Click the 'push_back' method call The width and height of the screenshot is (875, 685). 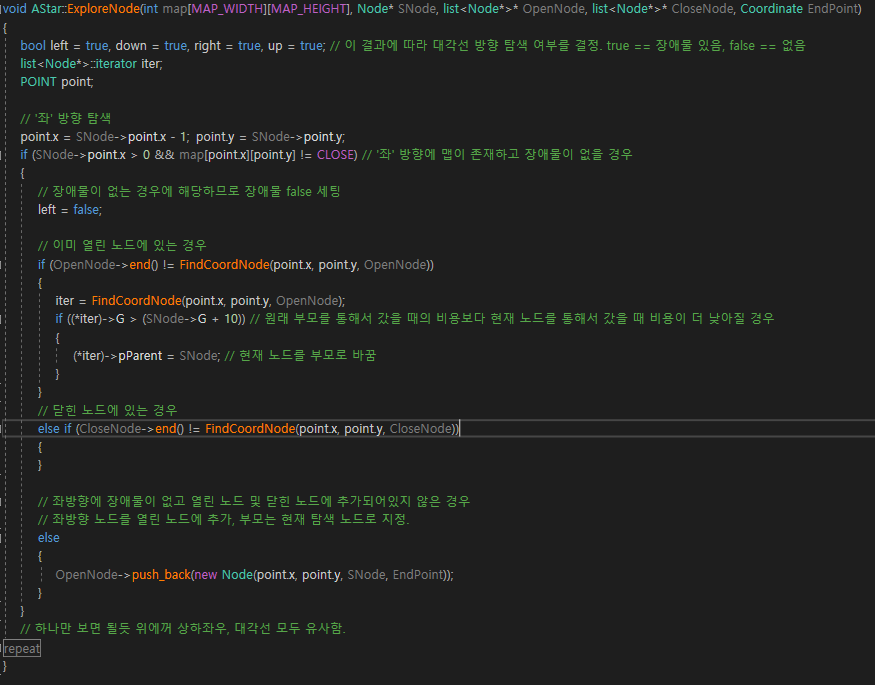tap(161, 575)
